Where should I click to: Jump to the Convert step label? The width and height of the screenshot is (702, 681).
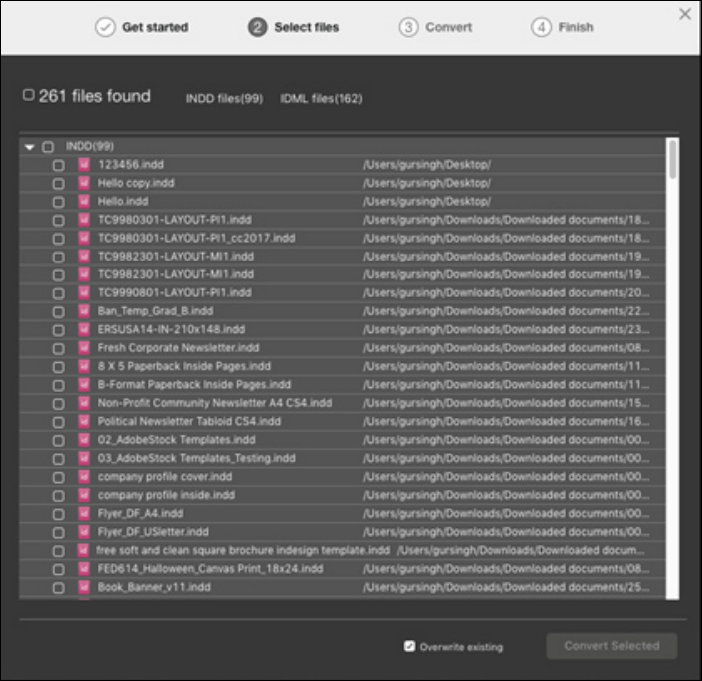pyautogui.click(x=449, y=27)
